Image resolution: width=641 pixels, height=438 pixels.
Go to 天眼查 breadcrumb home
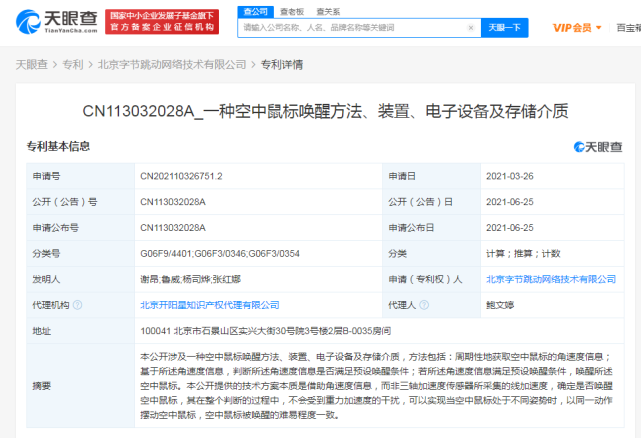(31, 65)
